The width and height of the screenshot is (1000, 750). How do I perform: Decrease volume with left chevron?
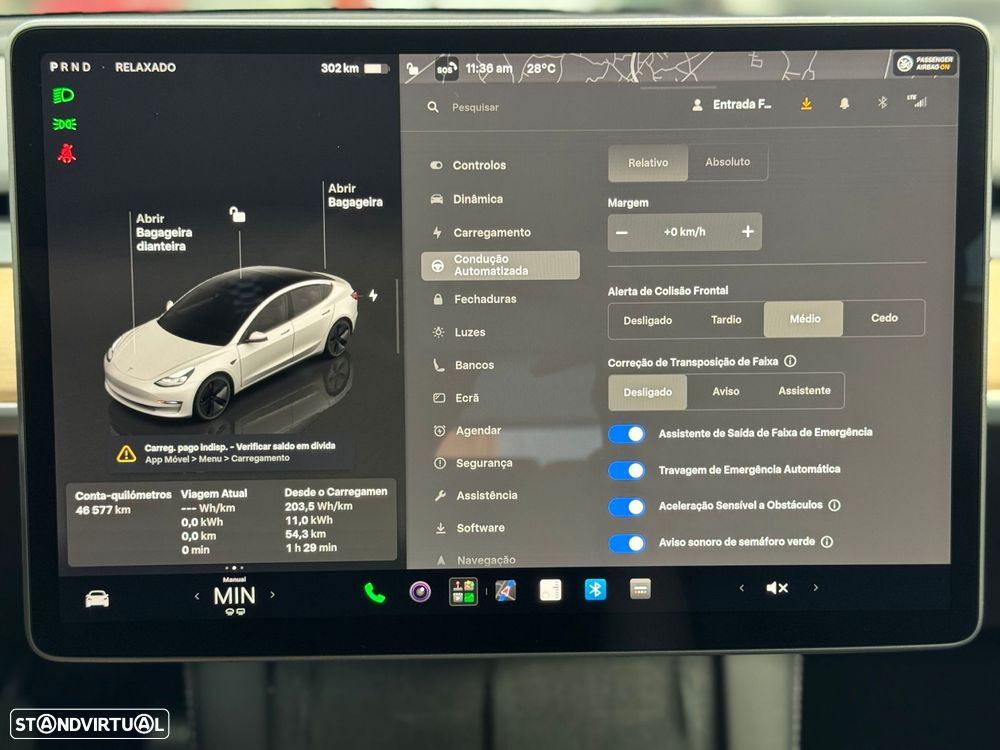point(742,588)
